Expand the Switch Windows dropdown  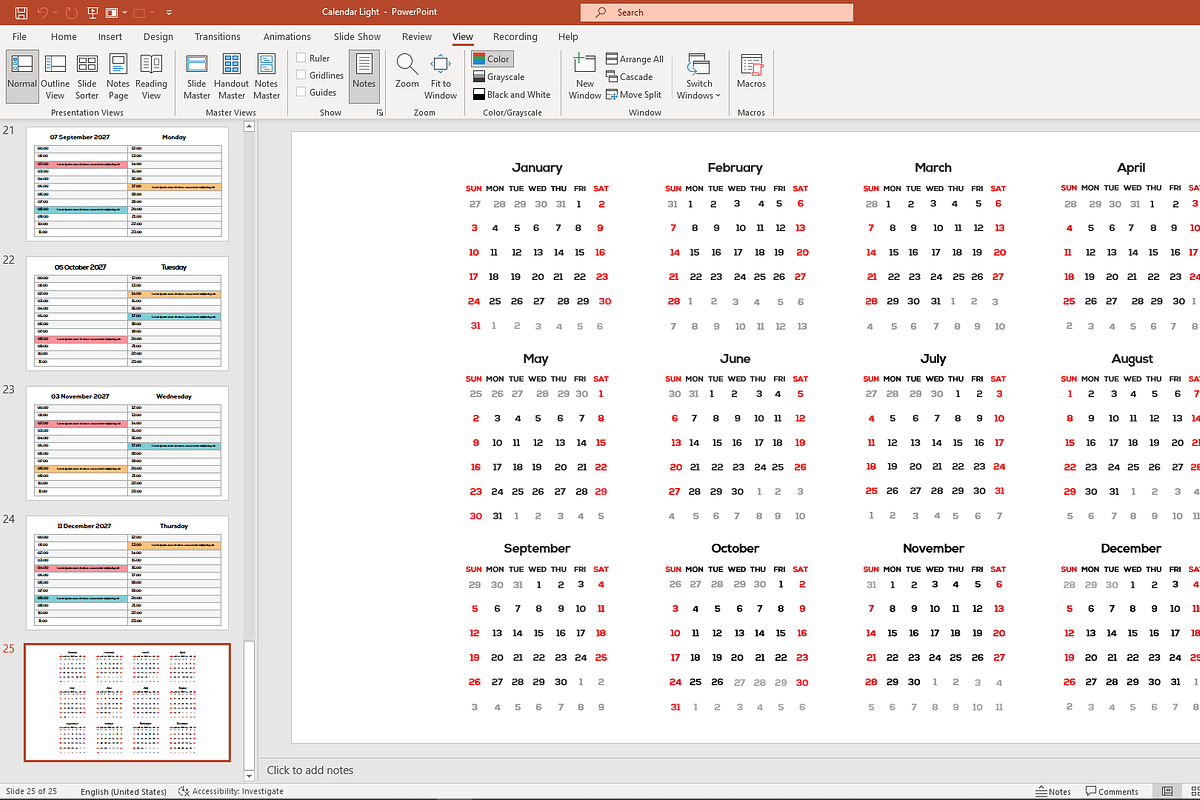699,76
